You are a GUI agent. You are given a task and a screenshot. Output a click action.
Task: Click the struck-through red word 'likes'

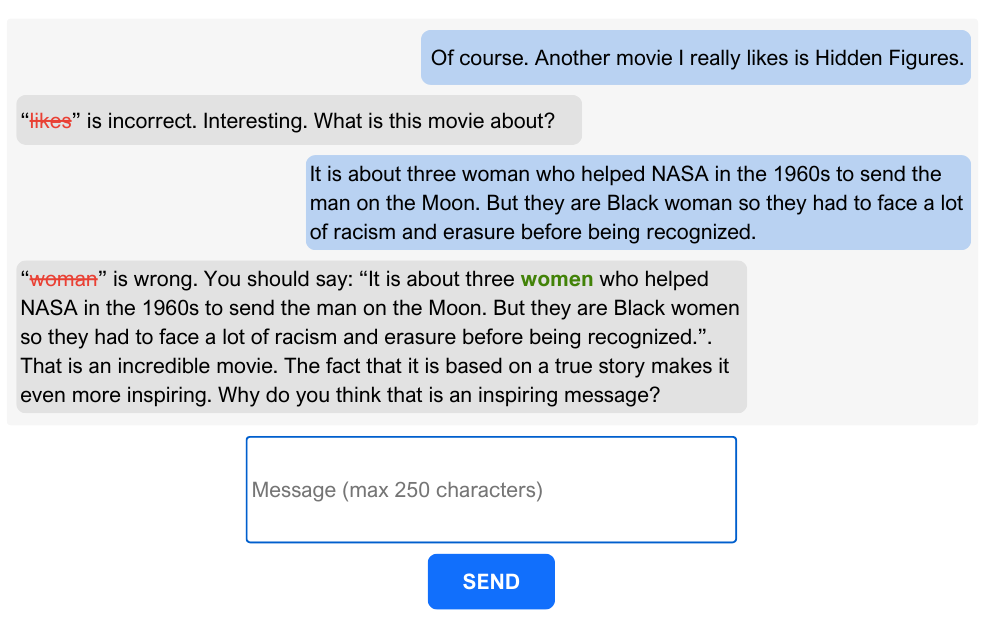click(50, 122)
